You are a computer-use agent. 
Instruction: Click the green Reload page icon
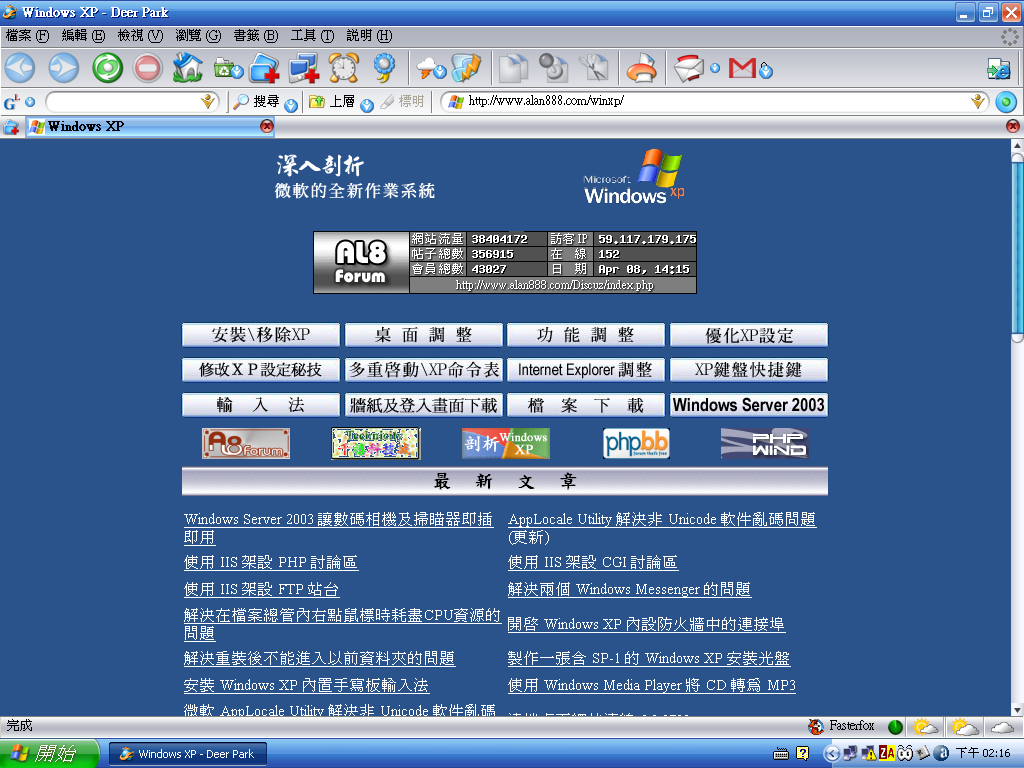click(107, 68)
